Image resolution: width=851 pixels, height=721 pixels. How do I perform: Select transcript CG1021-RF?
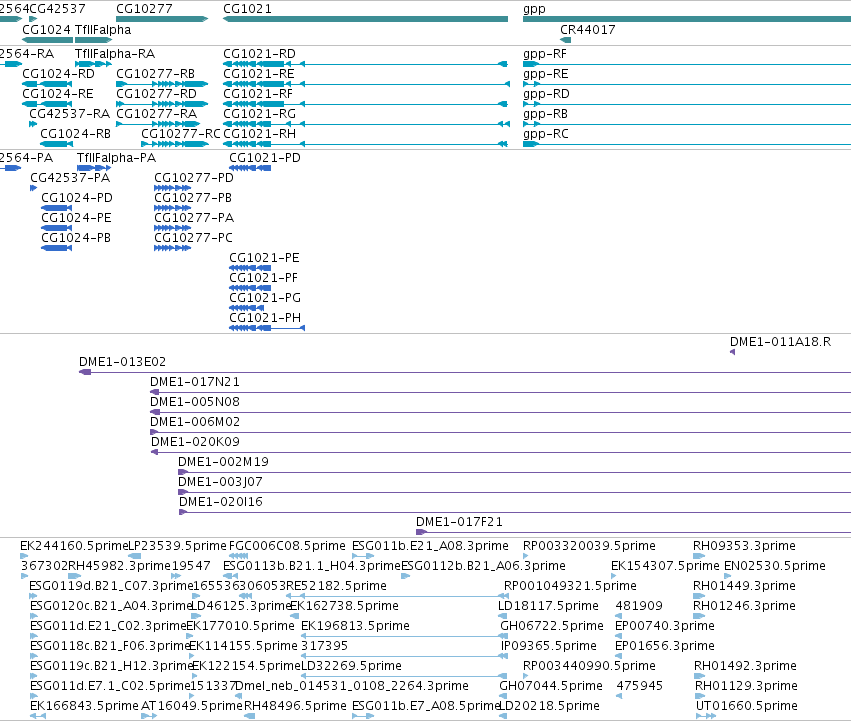(258, 94)
